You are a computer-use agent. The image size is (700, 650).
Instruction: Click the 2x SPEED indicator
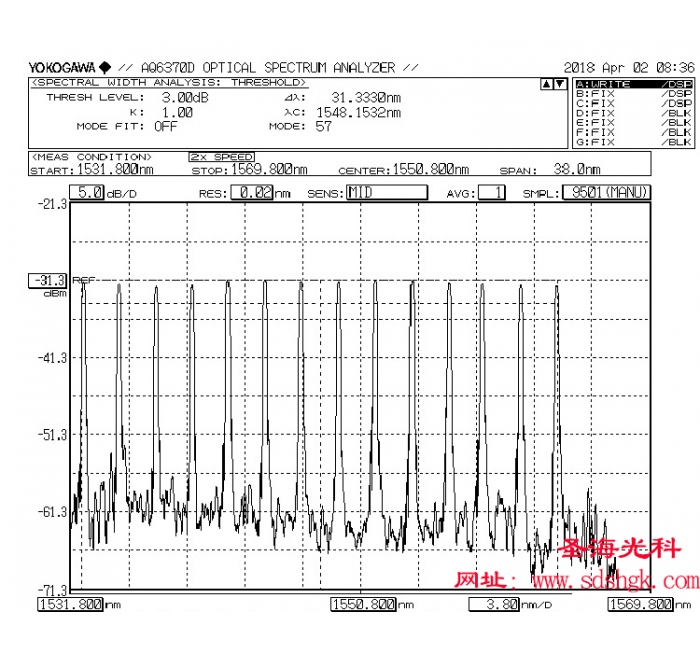pos(221,157)
